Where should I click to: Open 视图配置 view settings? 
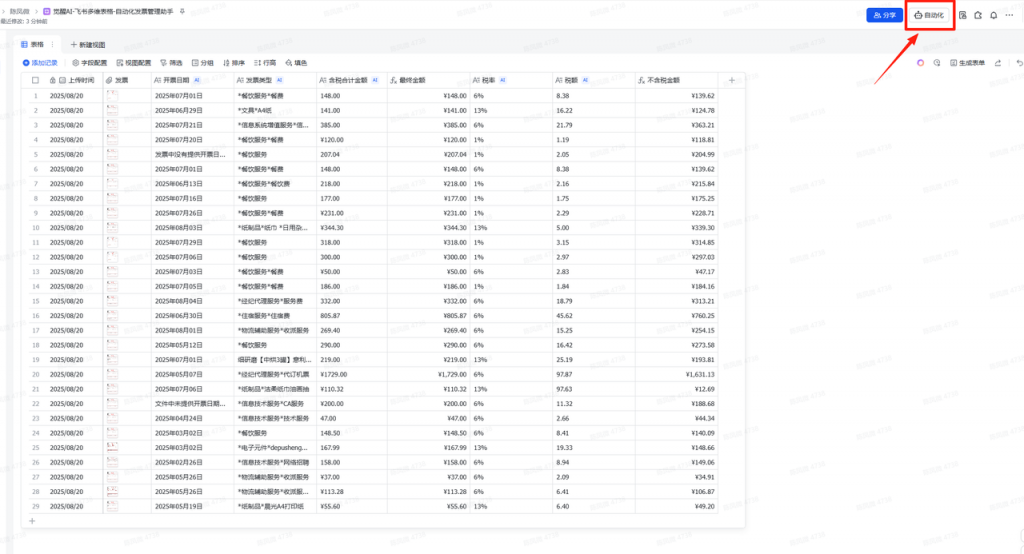click(134, 63)
